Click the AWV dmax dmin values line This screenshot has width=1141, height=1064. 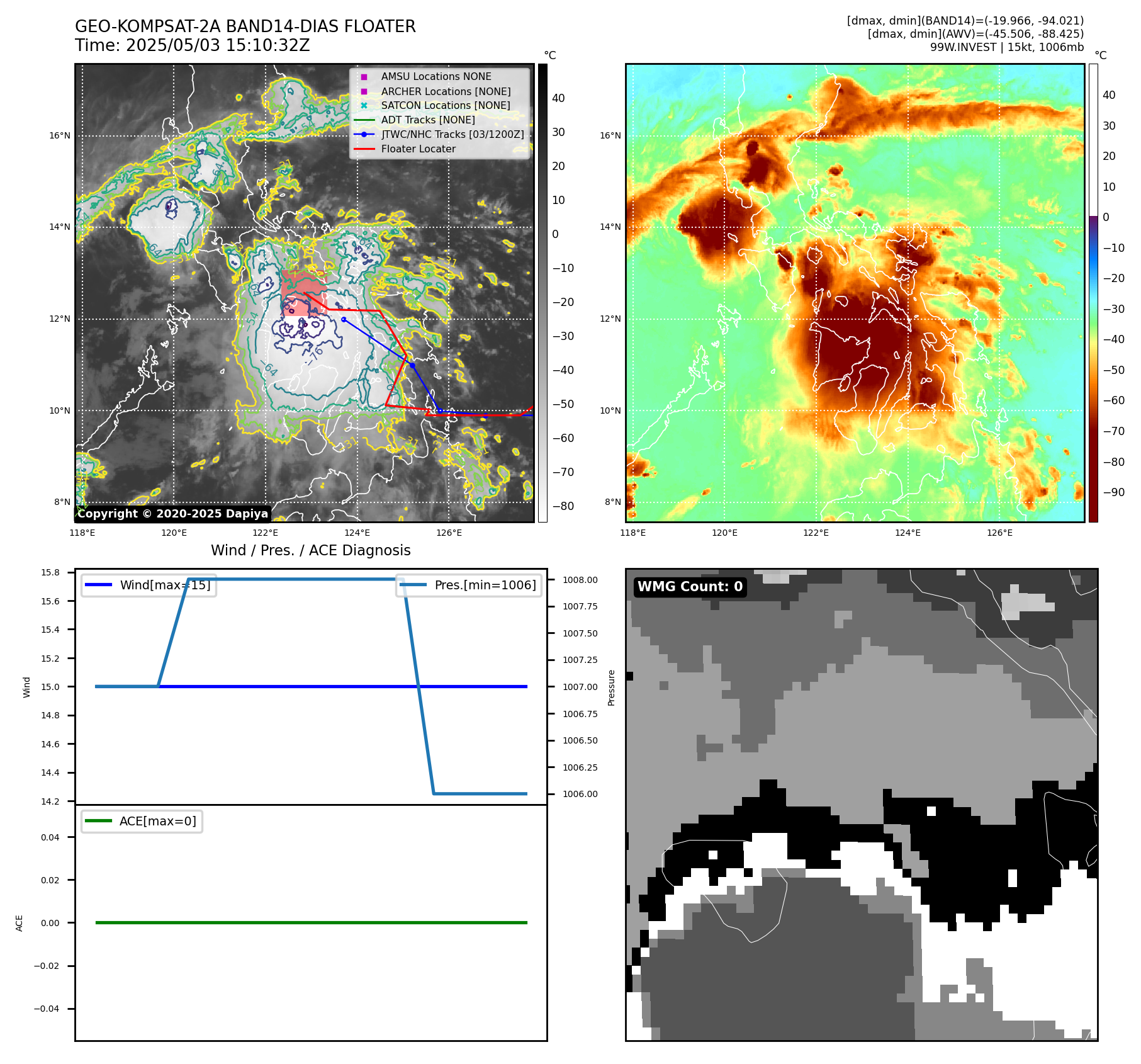pyautogui.click(x=975, y=34)
